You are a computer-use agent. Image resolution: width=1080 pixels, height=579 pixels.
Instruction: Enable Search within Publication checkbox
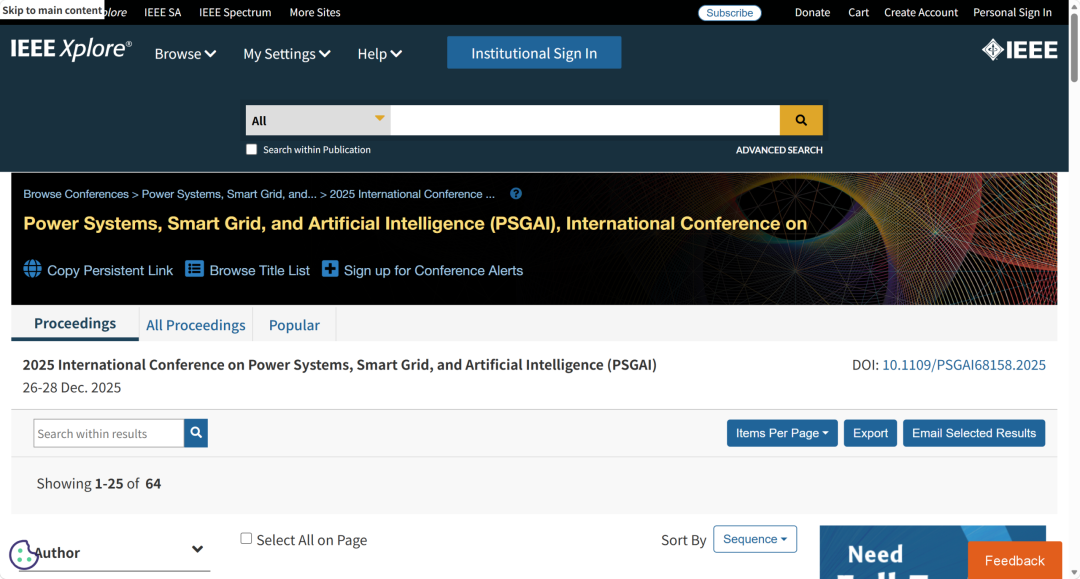pyautogui.click(x=251, y=149)
